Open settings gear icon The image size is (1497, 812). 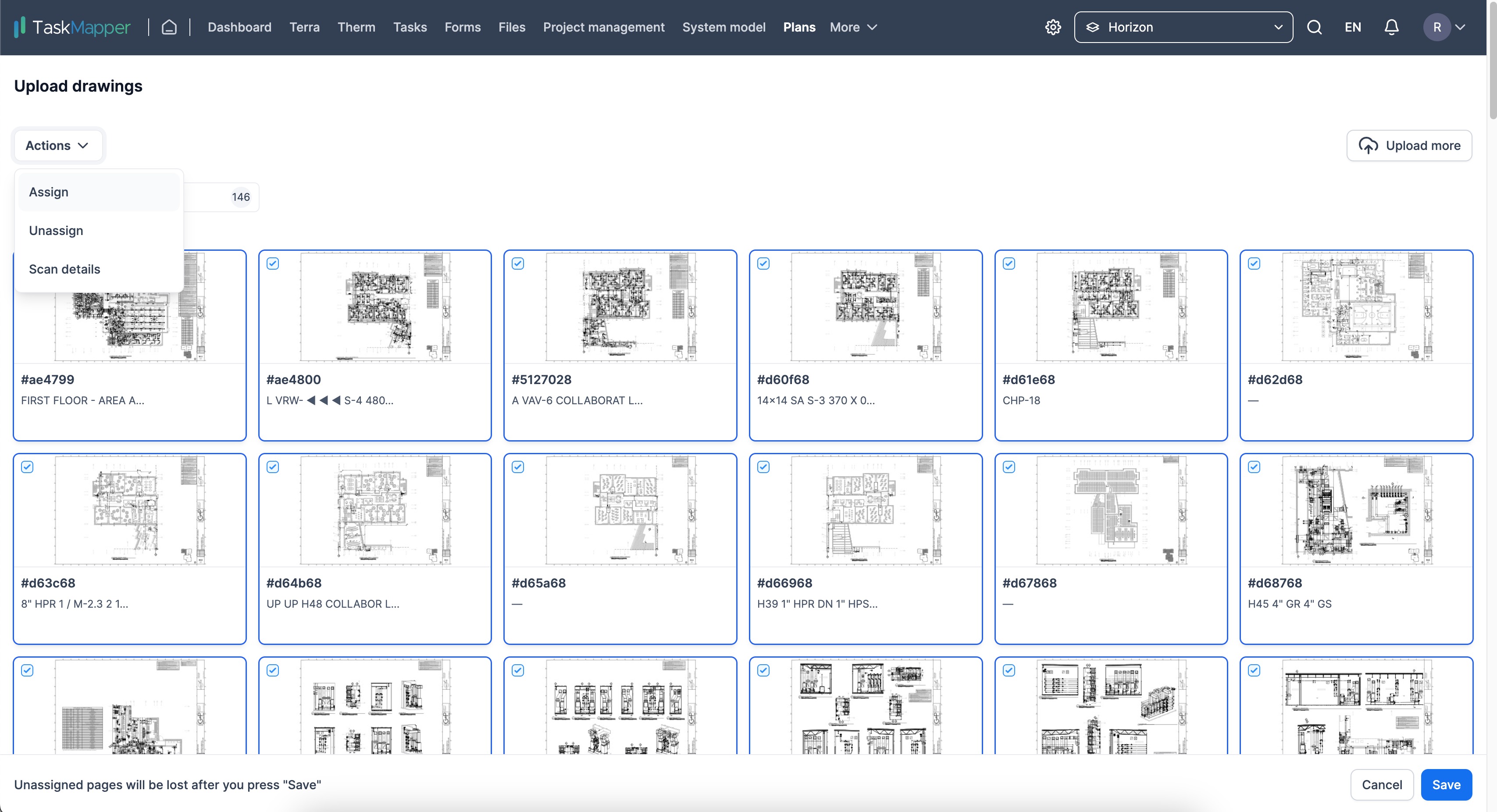pos(1053,27)
